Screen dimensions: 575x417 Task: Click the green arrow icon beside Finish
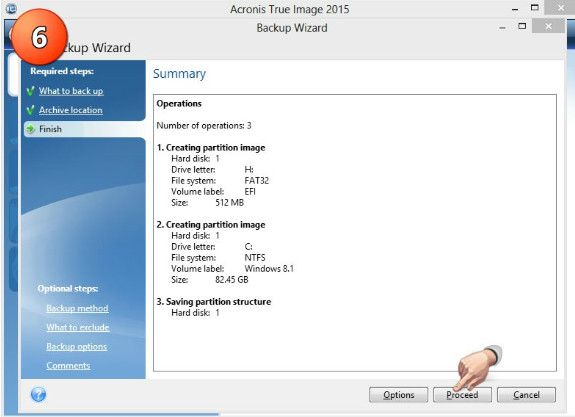[x=30, y=129]
